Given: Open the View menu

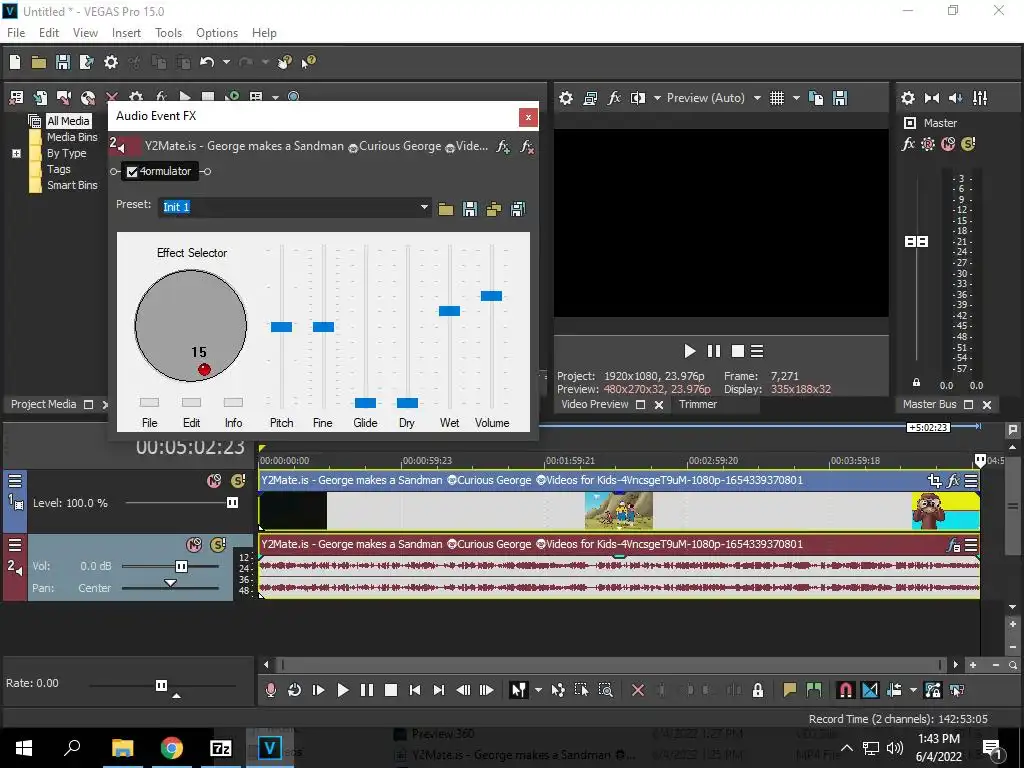Looking at the screenshot, I should coord(85,33).
